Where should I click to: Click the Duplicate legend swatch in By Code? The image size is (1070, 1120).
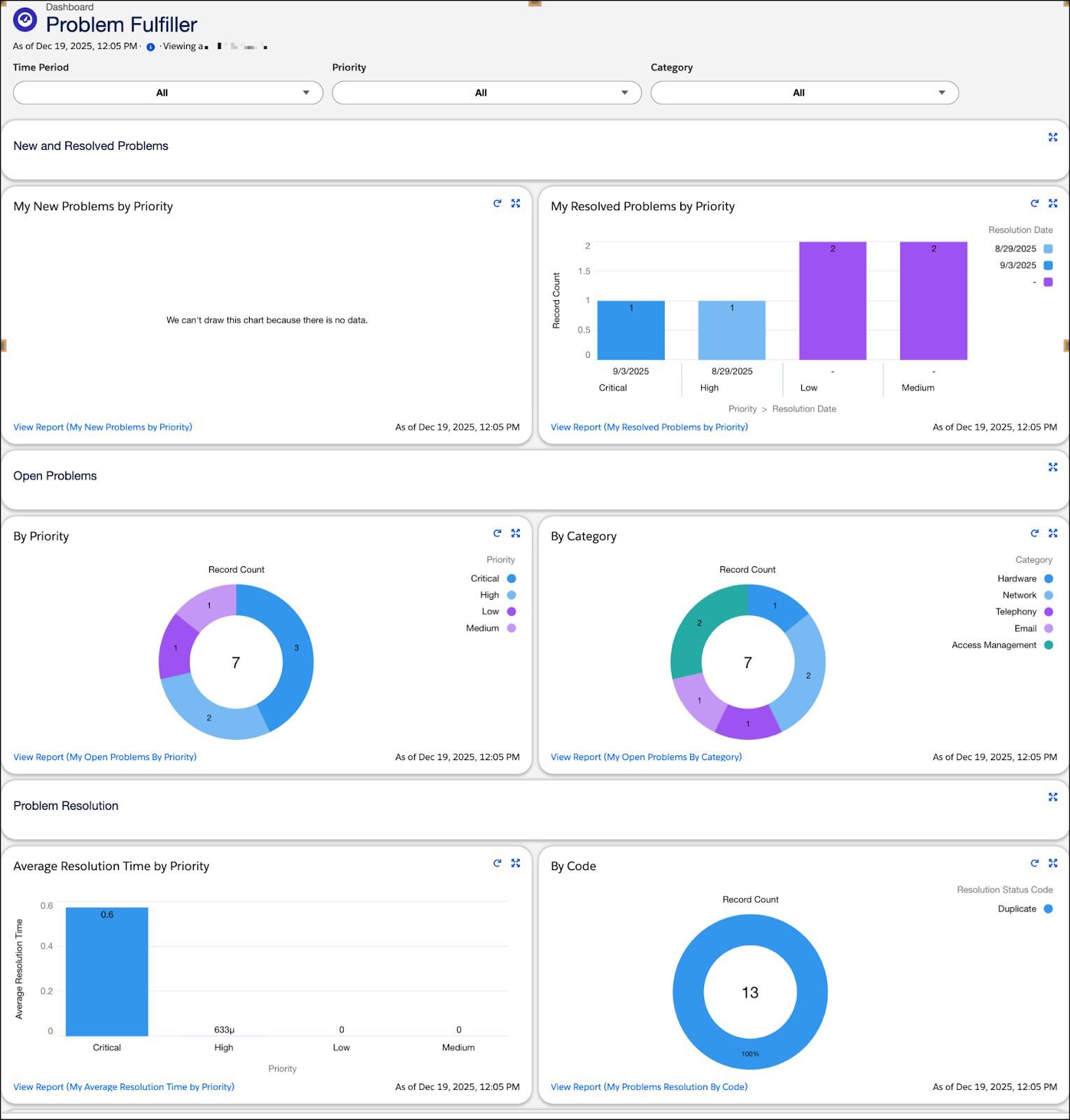click(1048, 909)
